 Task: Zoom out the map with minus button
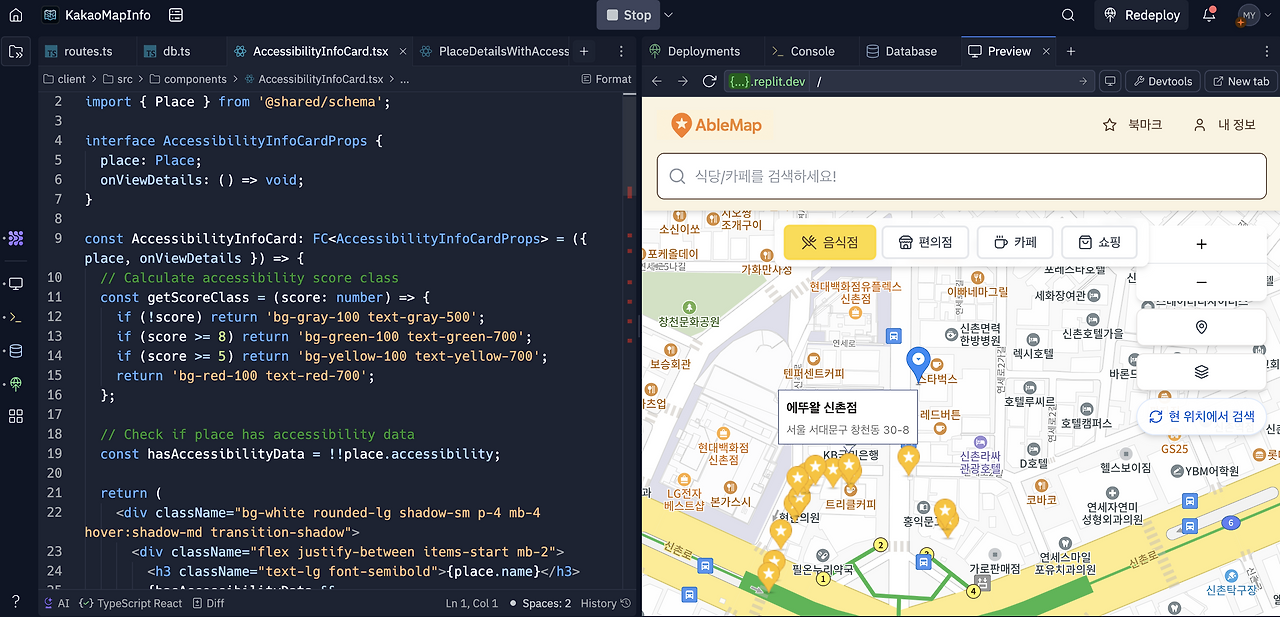point(1201,282)
